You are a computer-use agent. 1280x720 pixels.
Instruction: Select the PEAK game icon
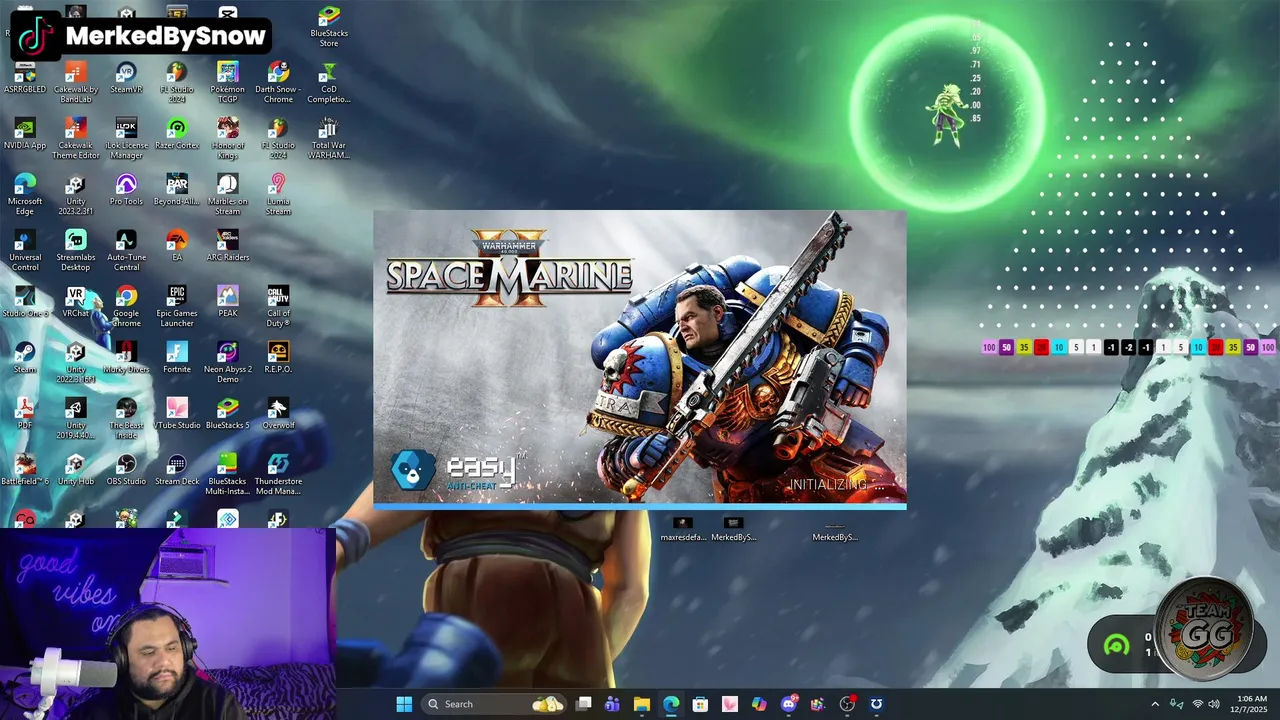coord(228,301)
